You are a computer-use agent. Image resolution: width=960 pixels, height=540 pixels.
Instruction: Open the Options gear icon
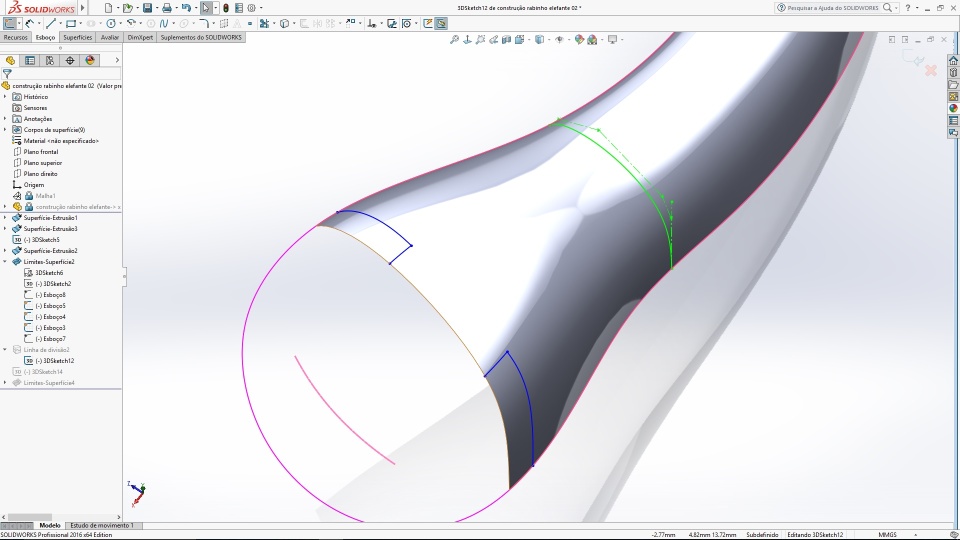252,8
